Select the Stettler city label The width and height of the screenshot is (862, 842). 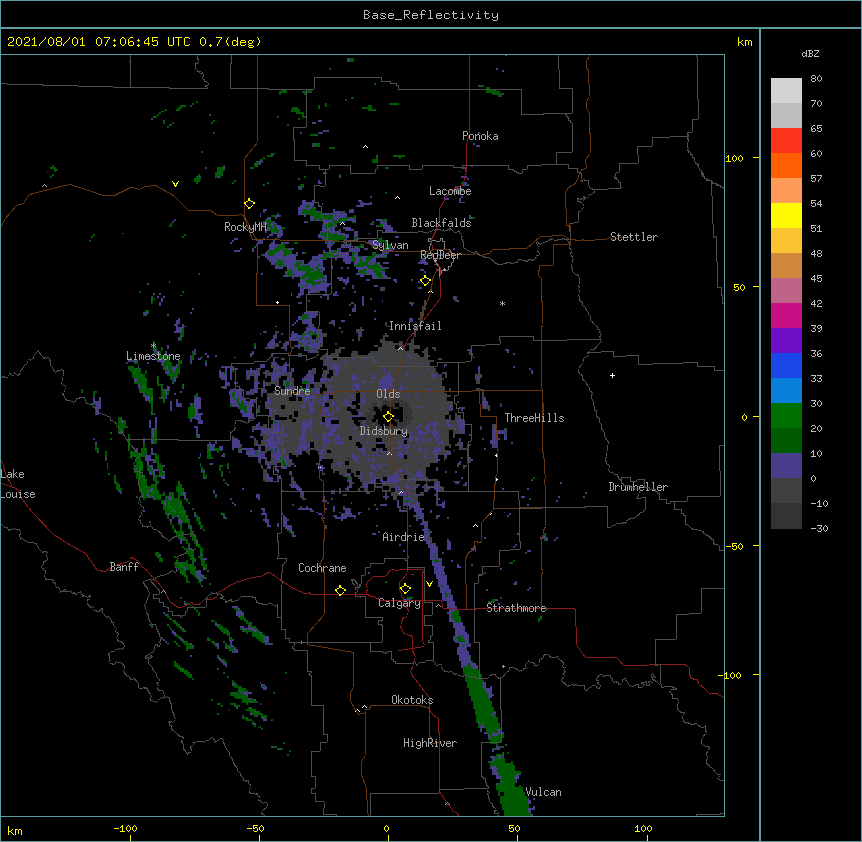click(633, 237)
